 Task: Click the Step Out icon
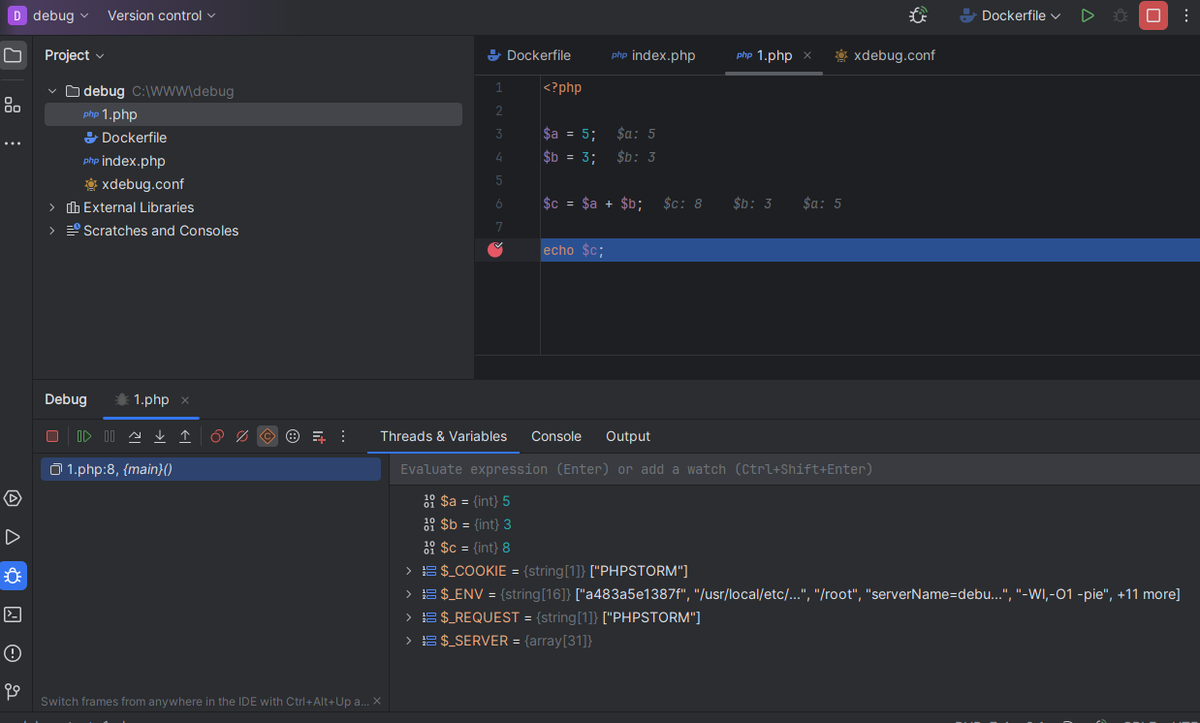pyautogui.click(x=185, y=436)
